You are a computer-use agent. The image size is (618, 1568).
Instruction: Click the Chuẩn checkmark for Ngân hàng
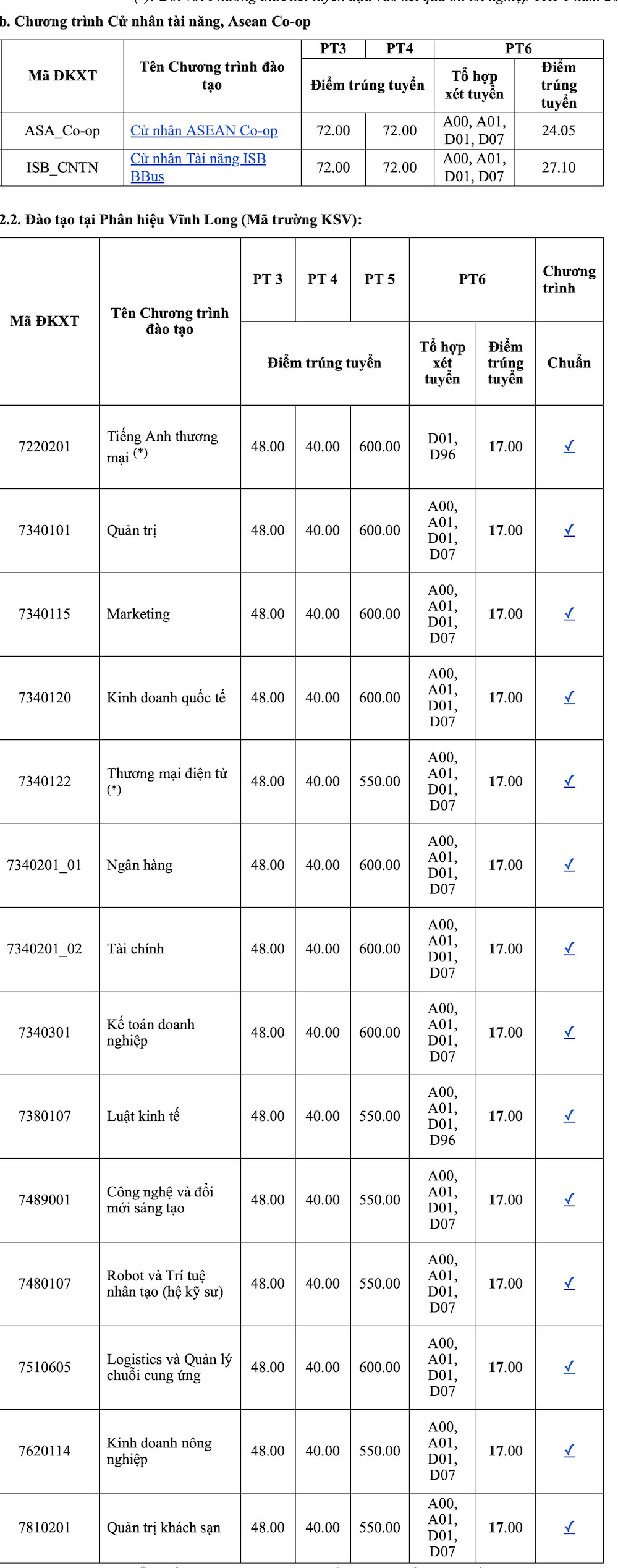pos(569,865)
